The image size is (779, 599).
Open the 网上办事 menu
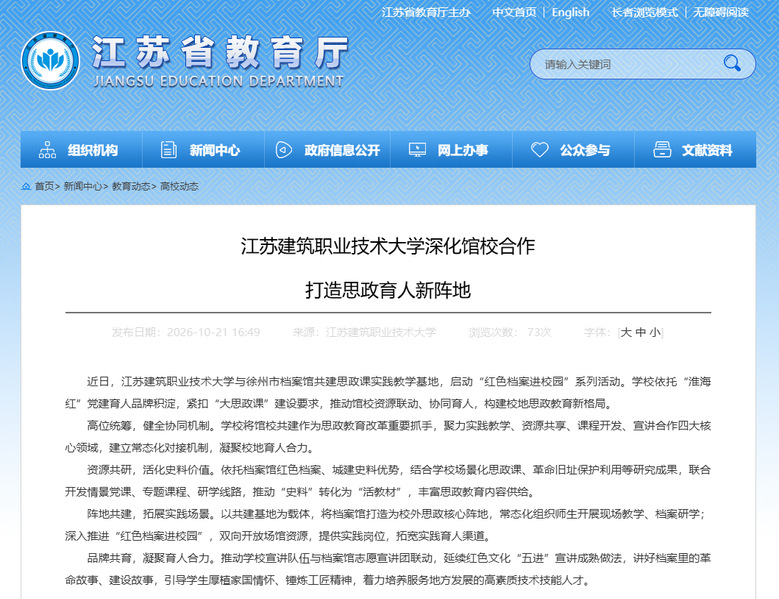coord(451,150)
